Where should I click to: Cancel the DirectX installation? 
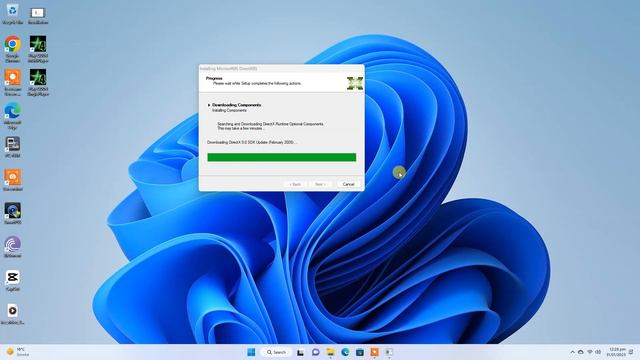(348, 184)
